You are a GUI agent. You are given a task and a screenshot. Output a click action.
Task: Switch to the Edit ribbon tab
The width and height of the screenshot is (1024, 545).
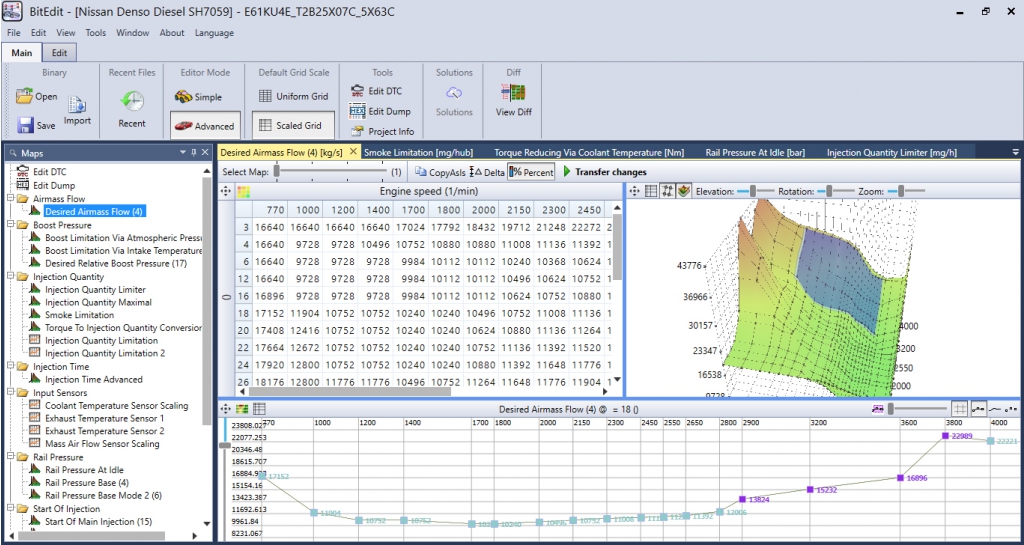coord(59,53)
